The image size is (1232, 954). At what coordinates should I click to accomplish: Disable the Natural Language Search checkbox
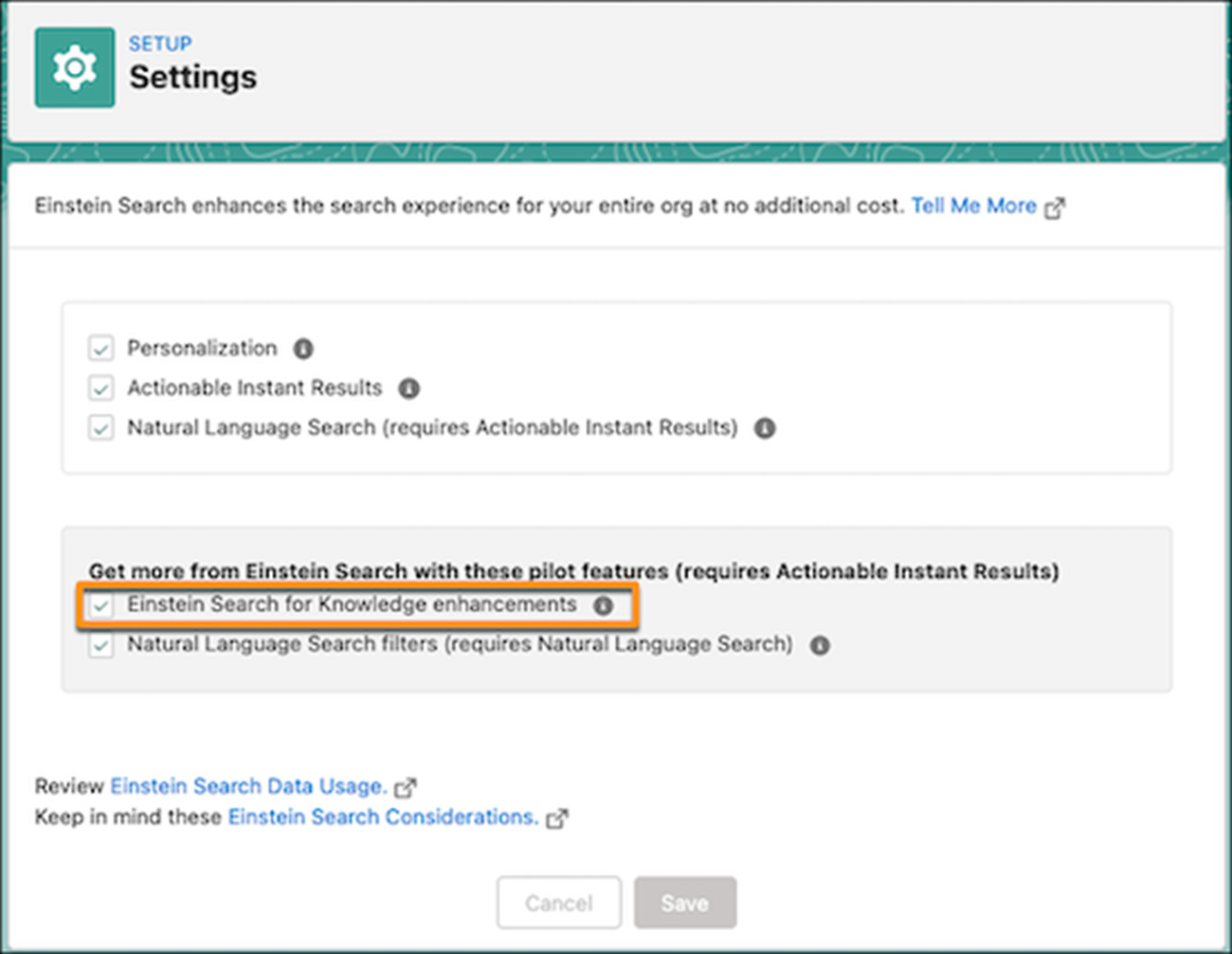[101, 428]
